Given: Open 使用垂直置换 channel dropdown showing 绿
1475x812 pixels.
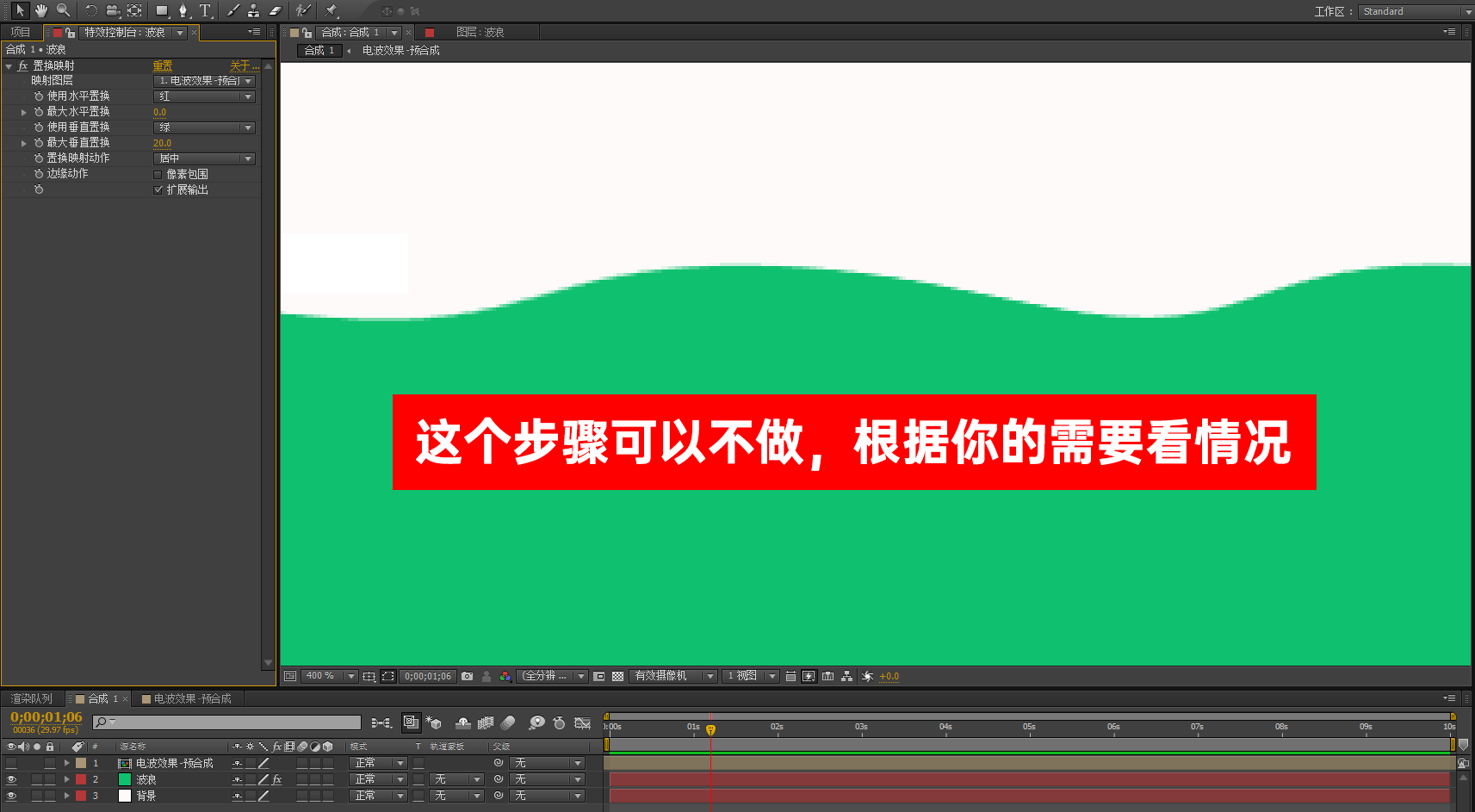Looking at the screenshot, I should point(204,127).
